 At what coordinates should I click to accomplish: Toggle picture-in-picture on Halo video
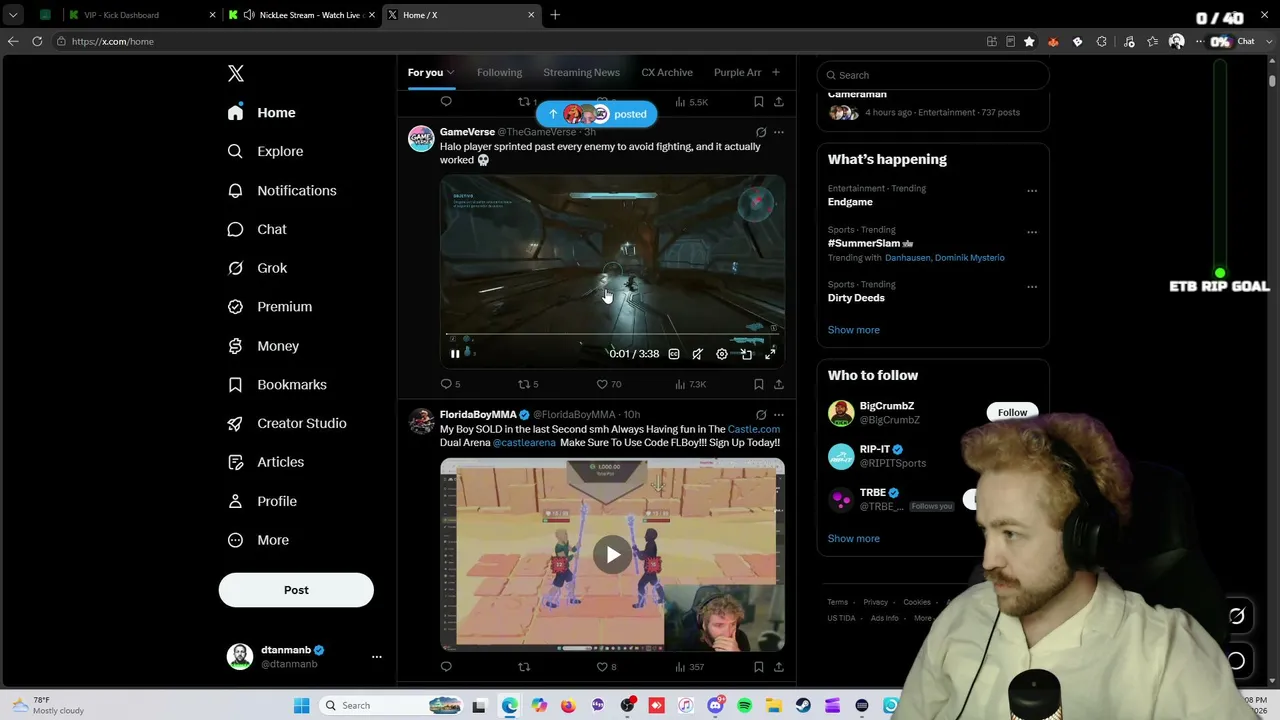tap(746, 354)
